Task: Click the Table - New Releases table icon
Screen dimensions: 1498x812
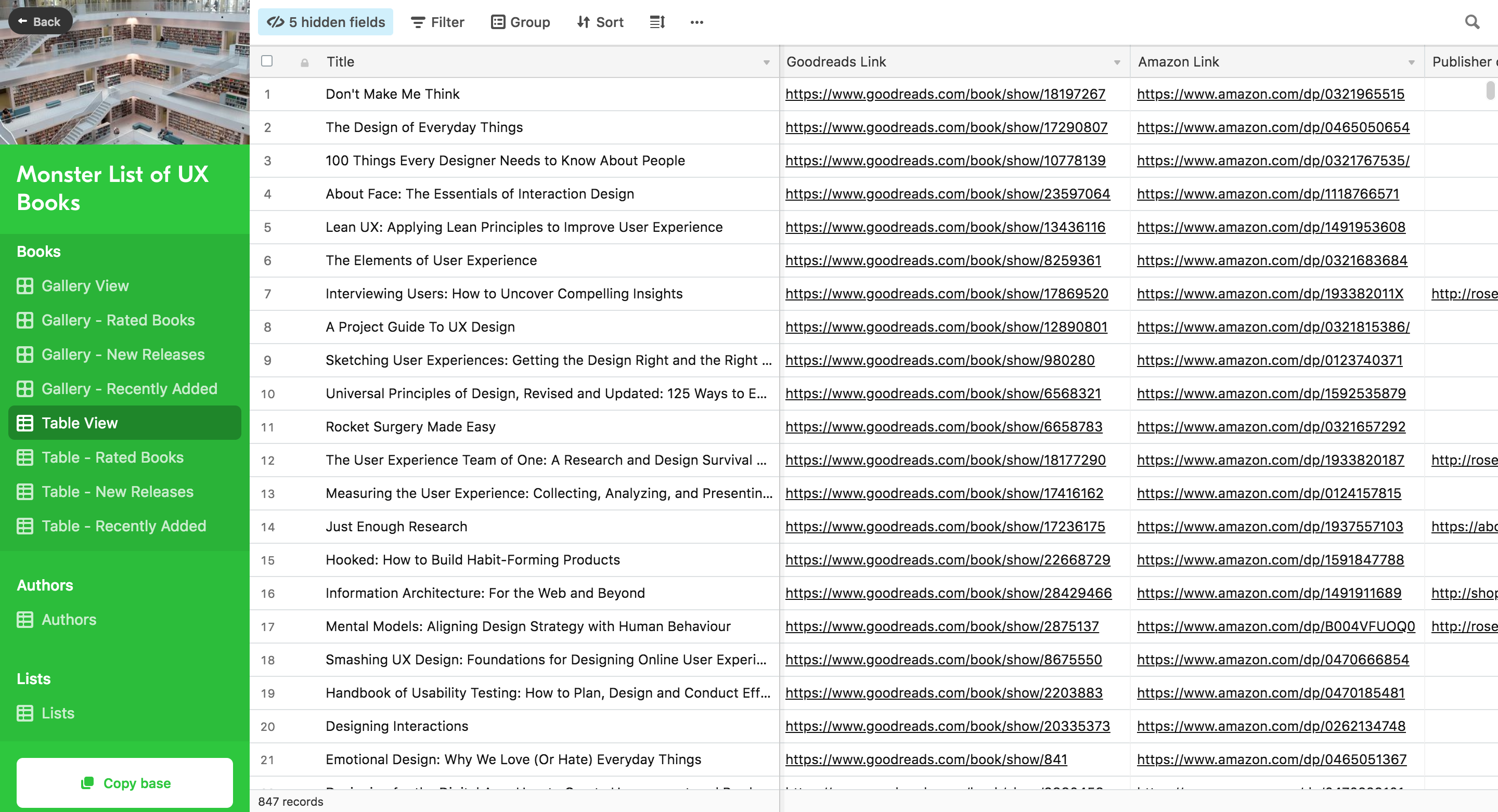Action: (x=24, y=492)
